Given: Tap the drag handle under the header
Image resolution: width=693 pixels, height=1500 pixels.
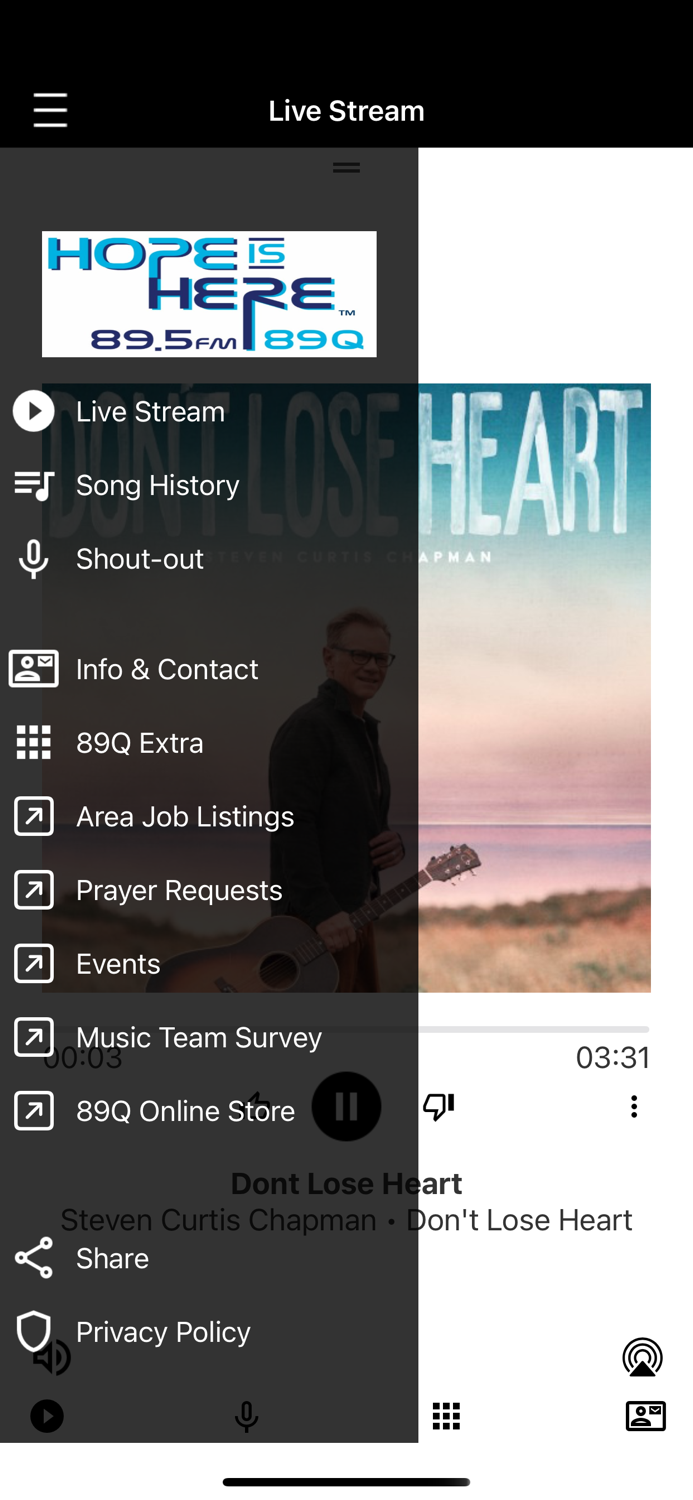Looking at the screenshot, I should pos(346,167).
